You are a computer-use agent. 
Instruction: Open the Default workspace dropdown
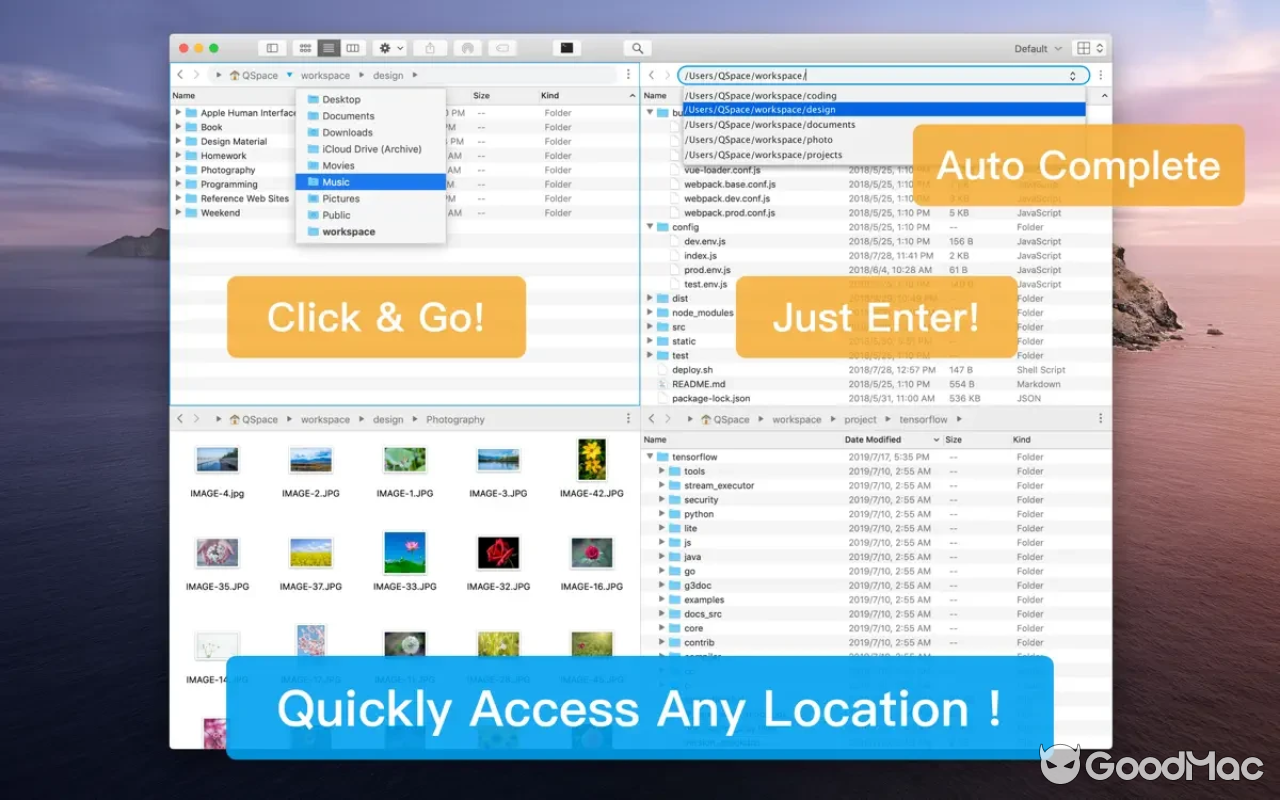1036,47
